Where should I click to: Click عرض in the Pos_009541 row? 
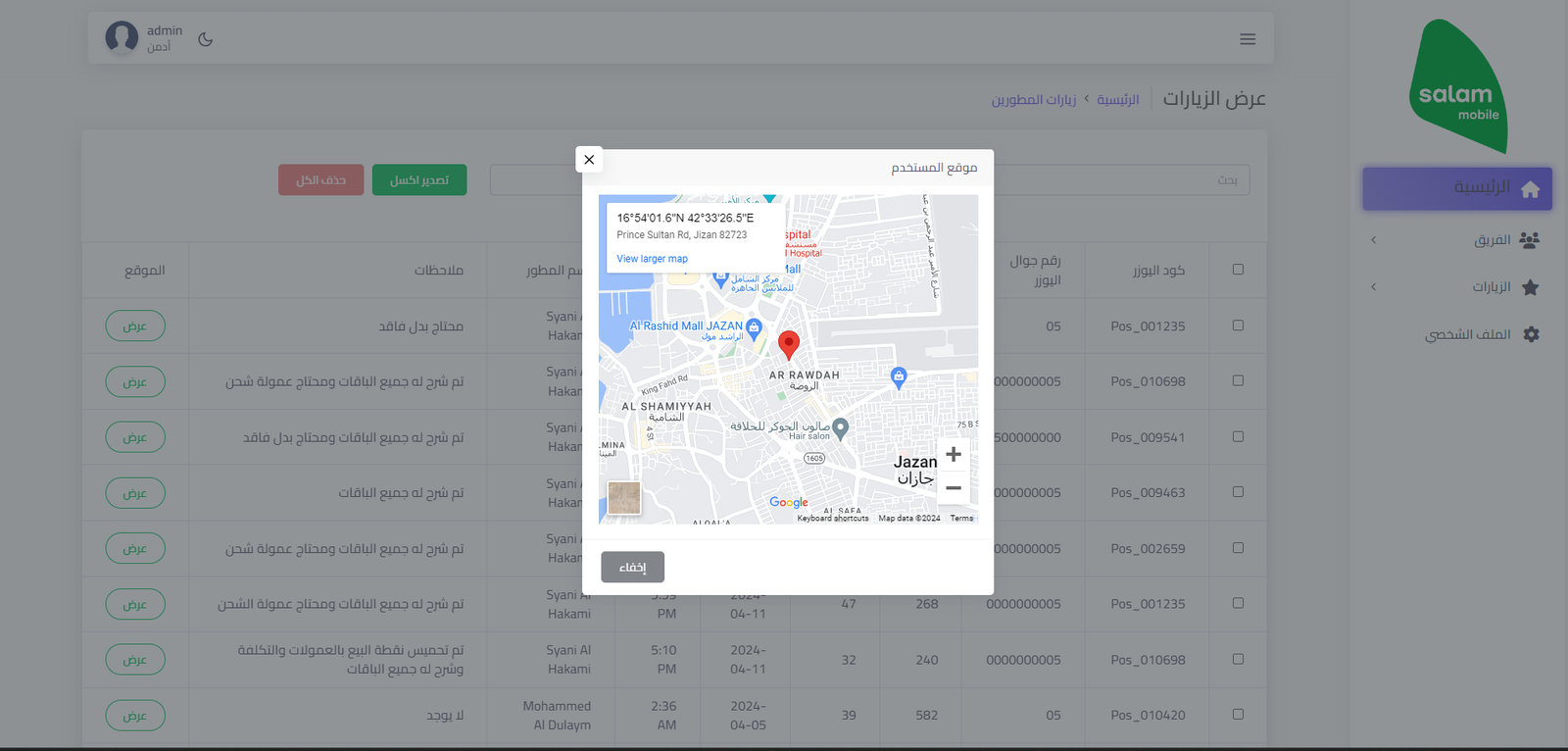point(135,437)
